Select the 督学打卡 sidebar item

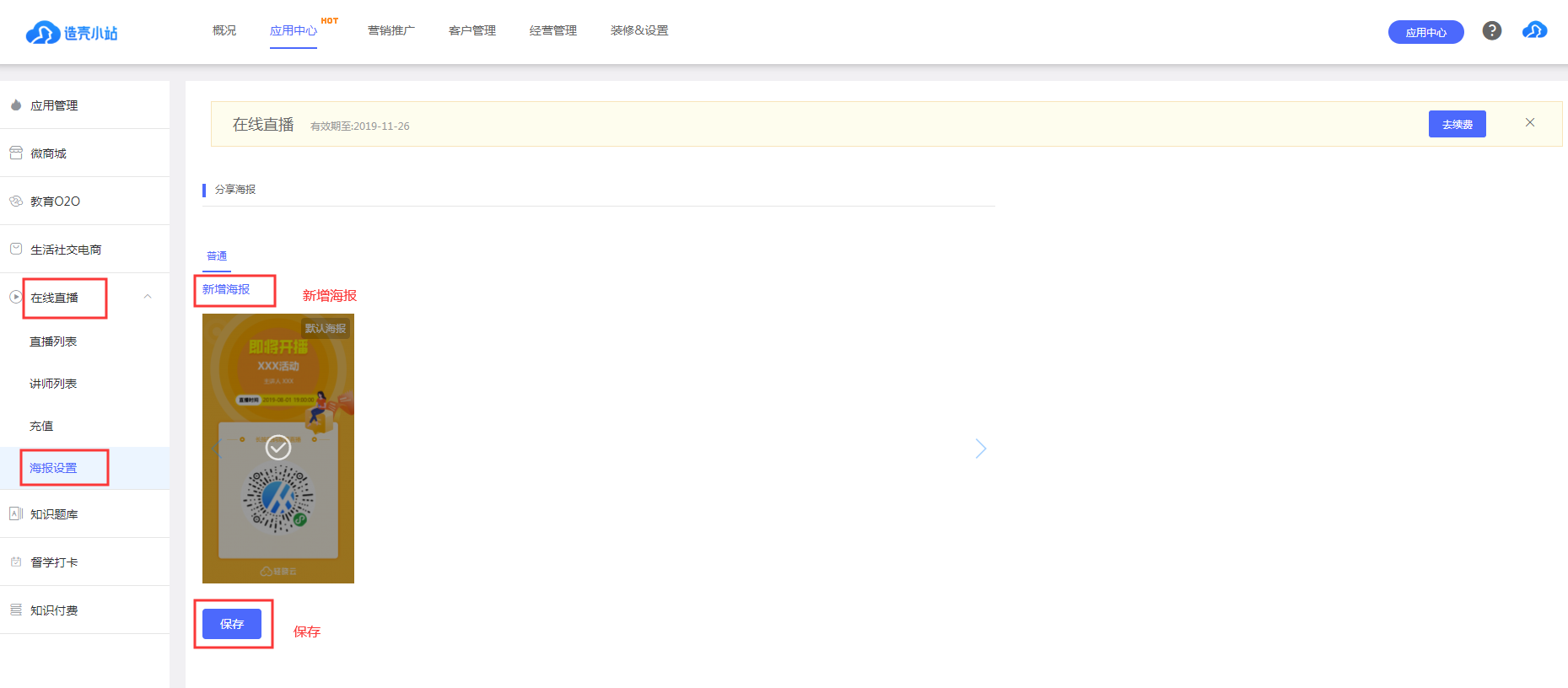point(84,562)
